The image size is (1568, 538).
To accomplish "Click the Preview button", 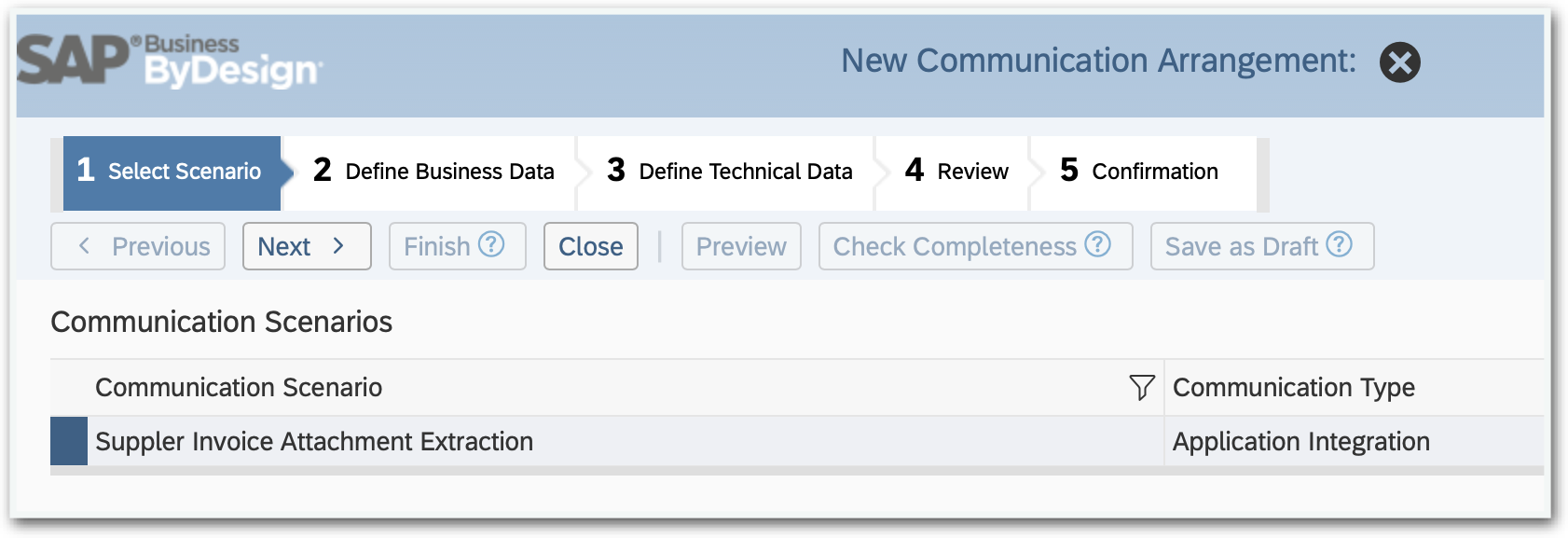I will tap(740, 246).
